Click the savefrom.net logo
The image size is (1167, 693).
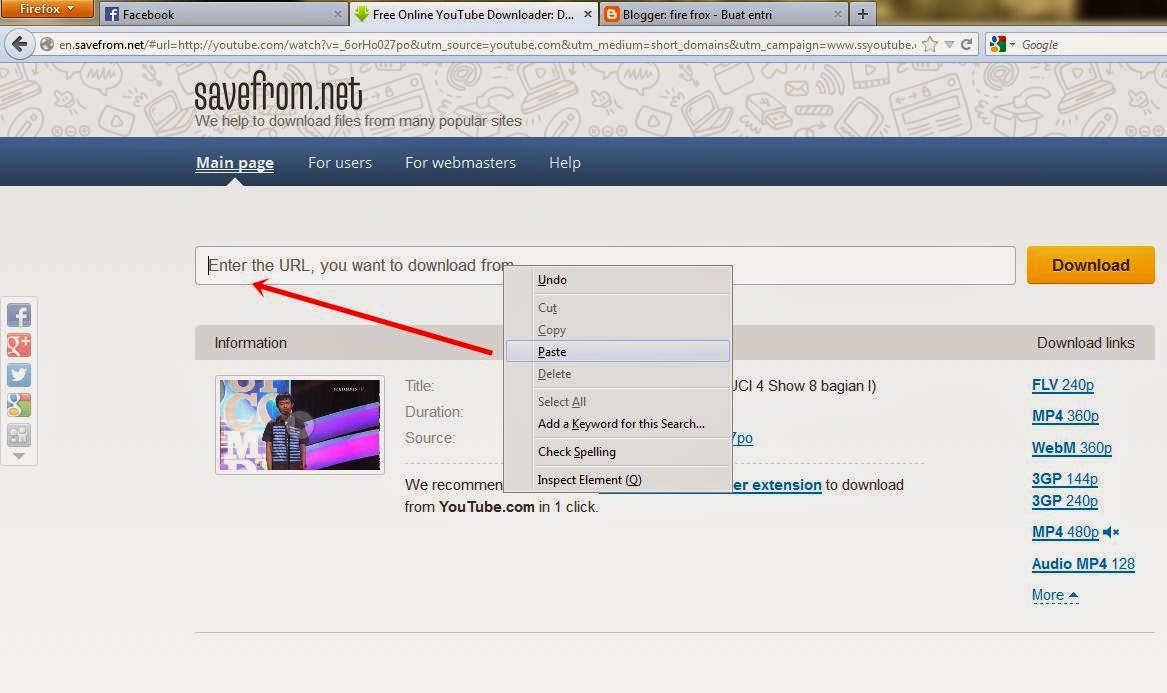[x=278, y=93]
